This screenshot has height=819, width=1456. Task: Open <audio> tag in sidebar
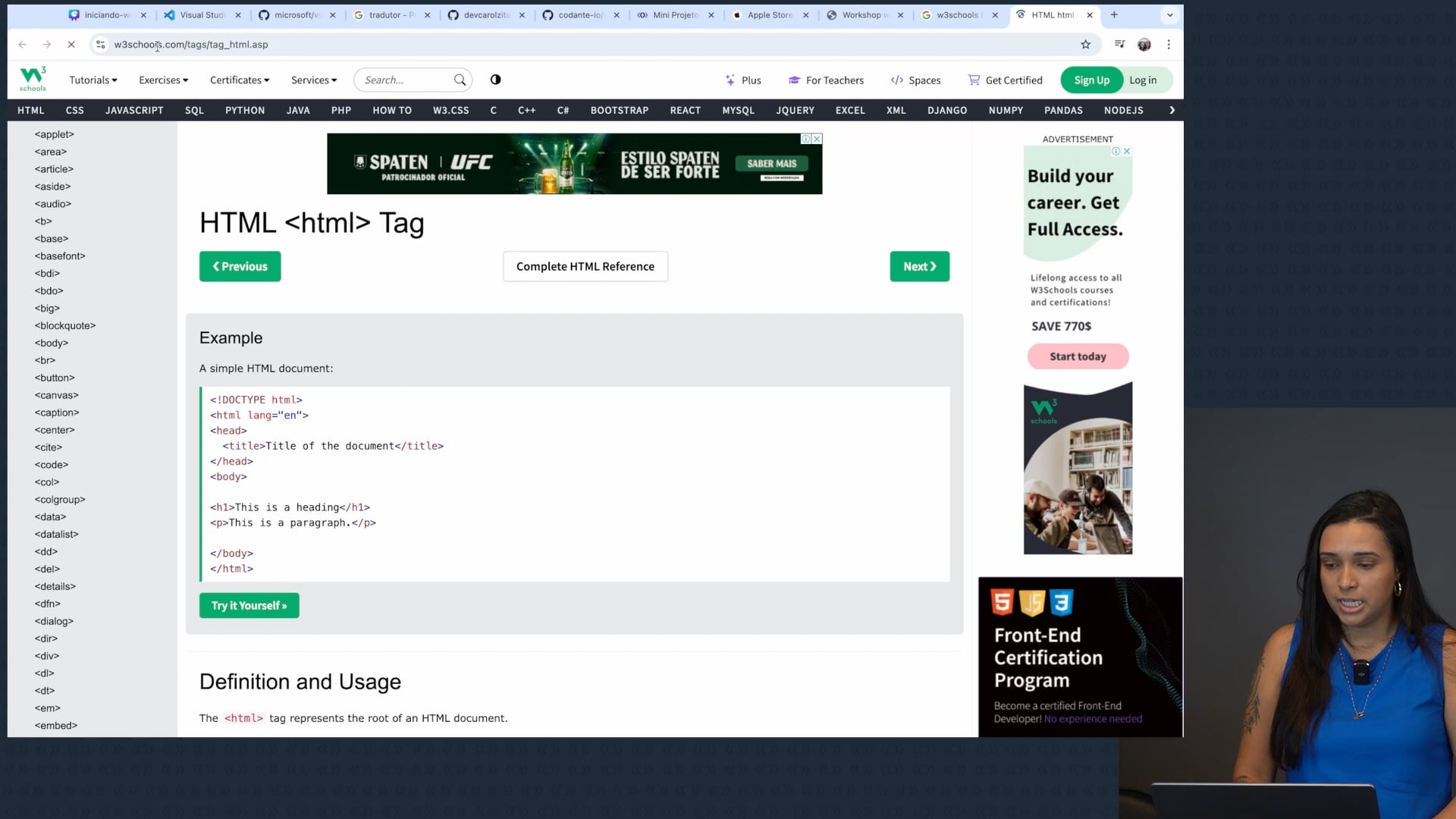52,204
